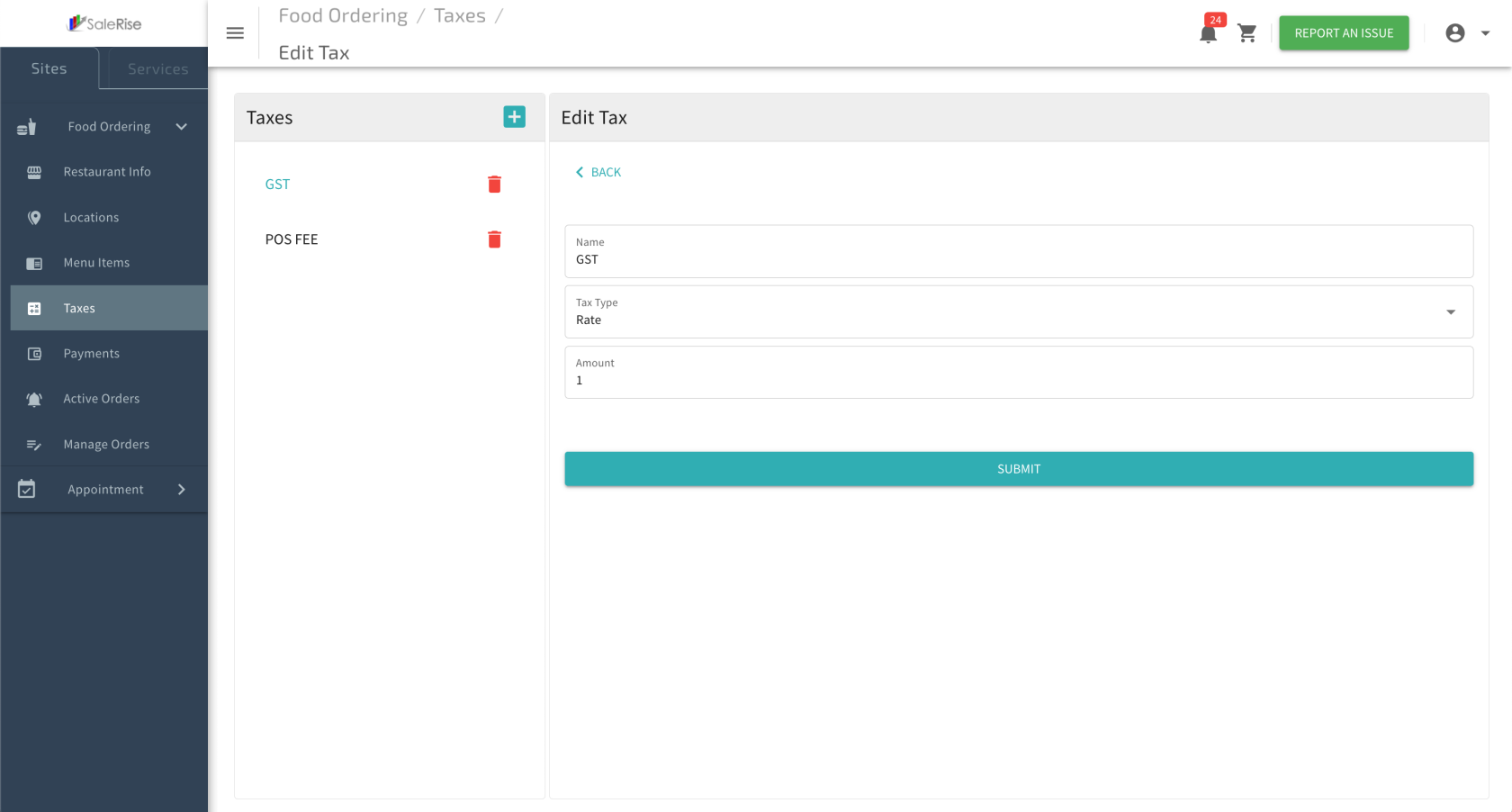The image size is (1512, 812).
Task: Switch to the Services tab
Action: pyautogui.click(x=157, y=69)
